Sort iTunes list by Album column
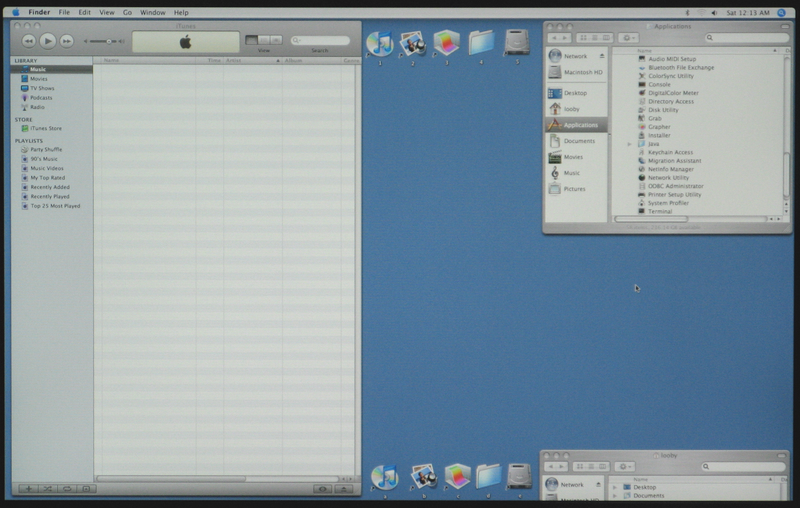Screen dimensions: 800x508 tap(312, 60)
